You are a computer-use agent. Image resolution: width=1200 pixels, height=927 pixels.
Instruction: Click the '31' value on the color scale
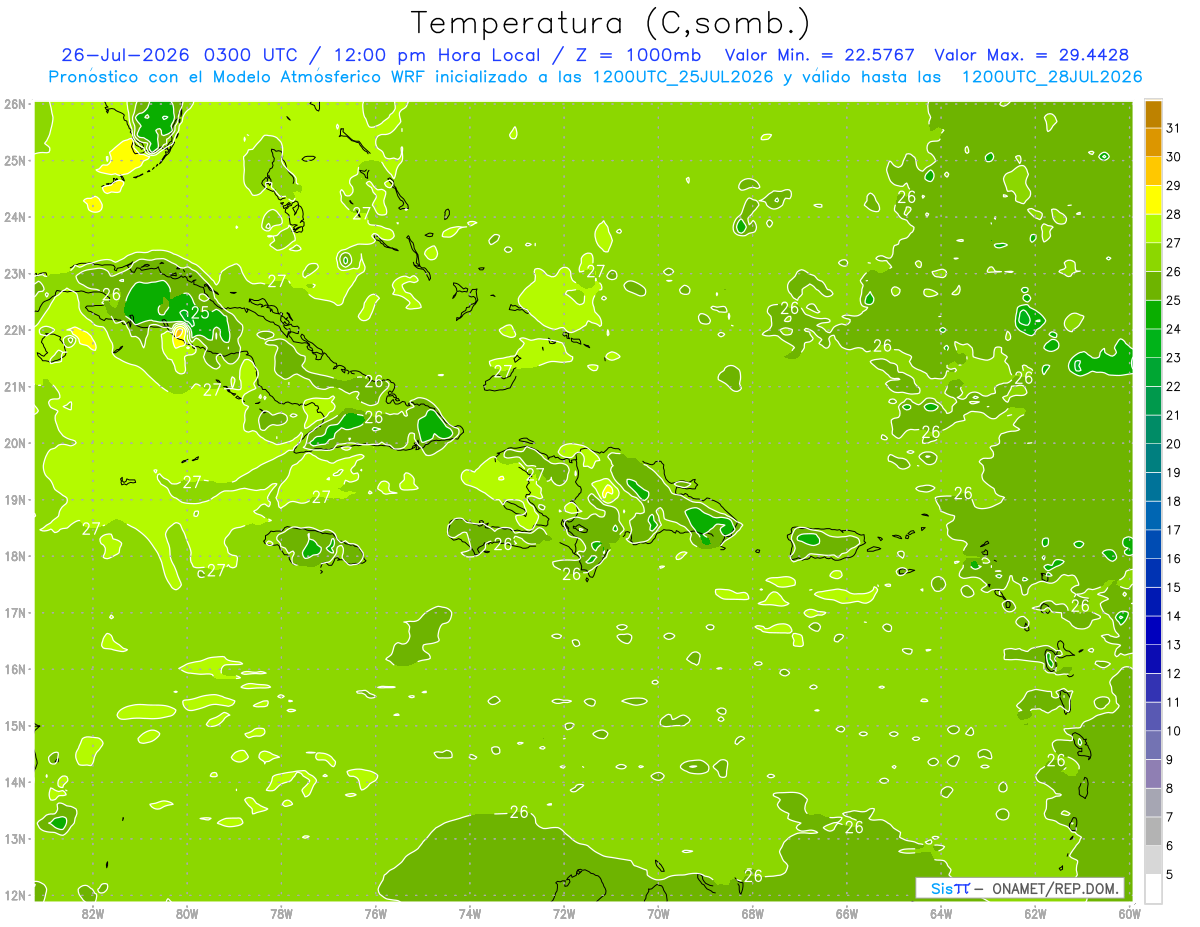click(1173, 128)
